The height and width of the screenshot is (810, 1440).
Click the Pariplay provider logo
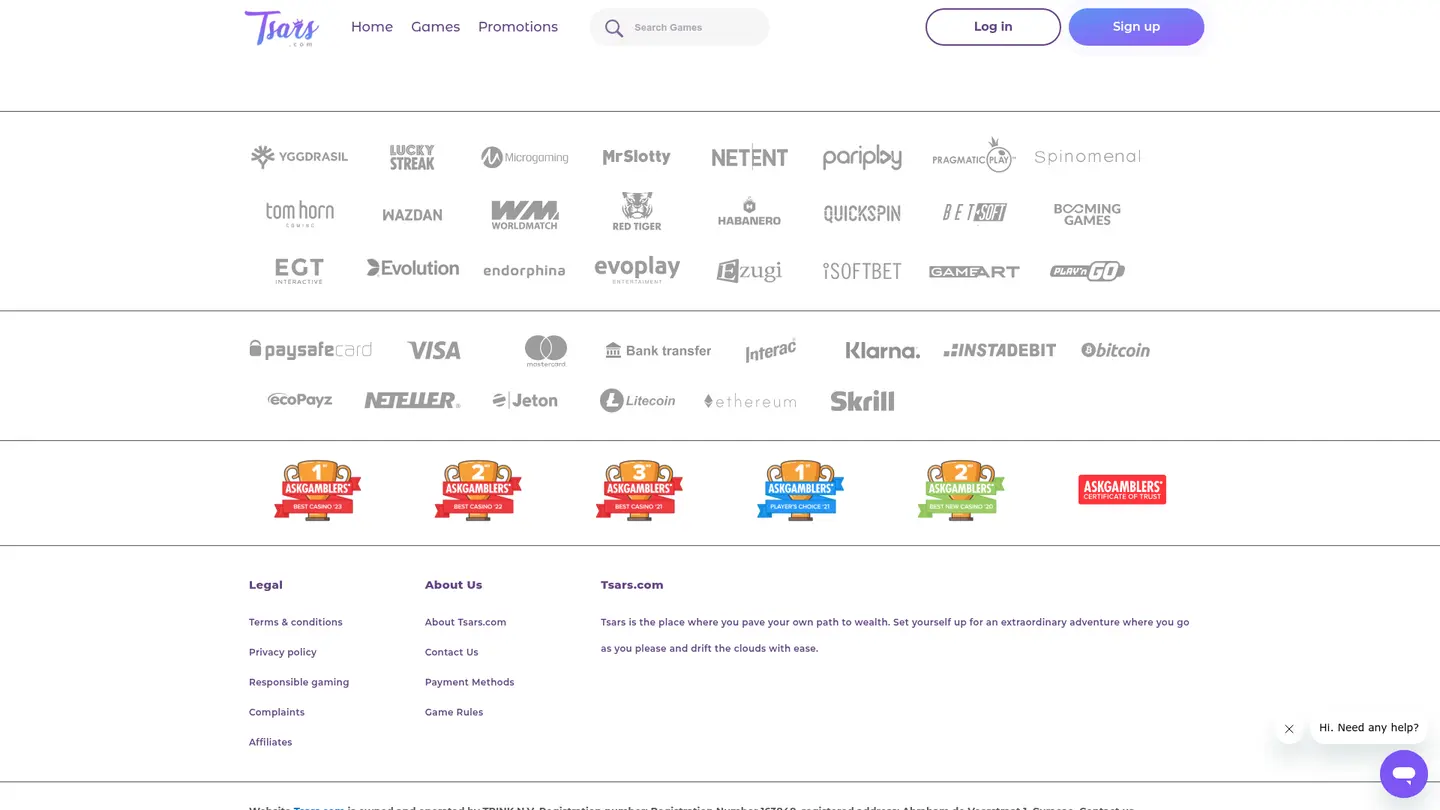pyautogui.click(x=862, y=157)
